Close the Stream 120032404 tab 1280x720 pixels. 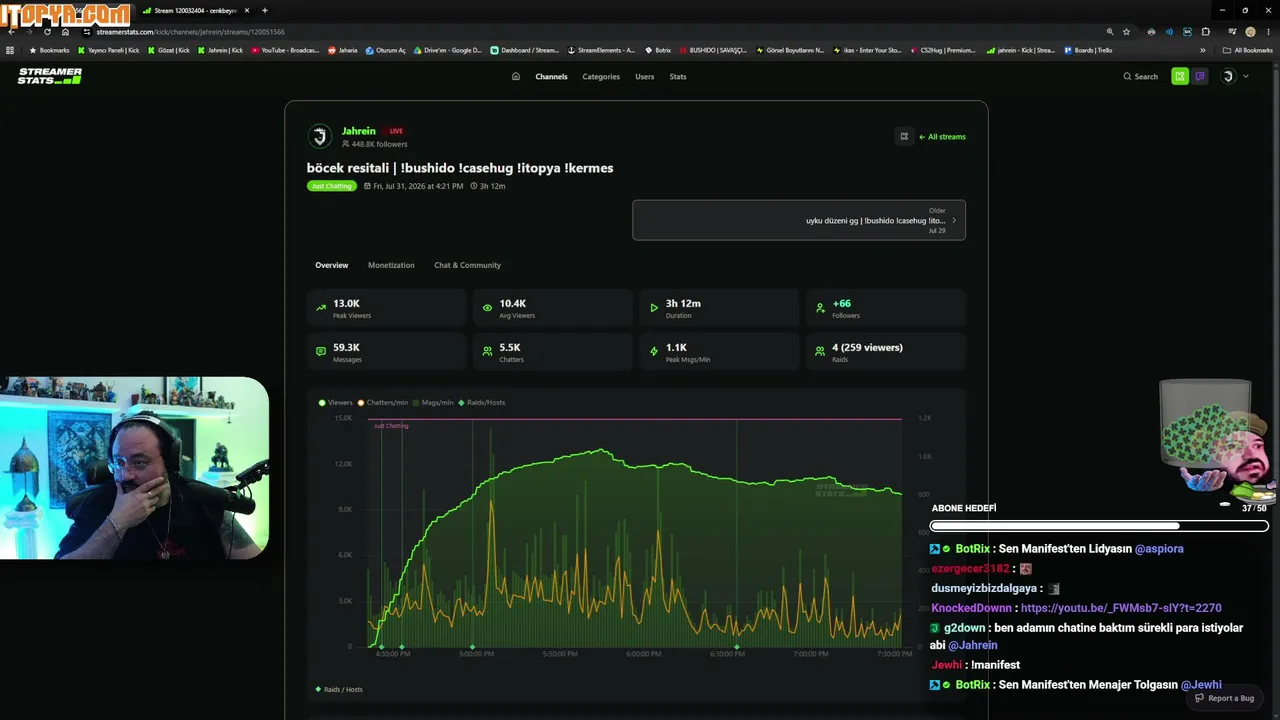(247, 10)
